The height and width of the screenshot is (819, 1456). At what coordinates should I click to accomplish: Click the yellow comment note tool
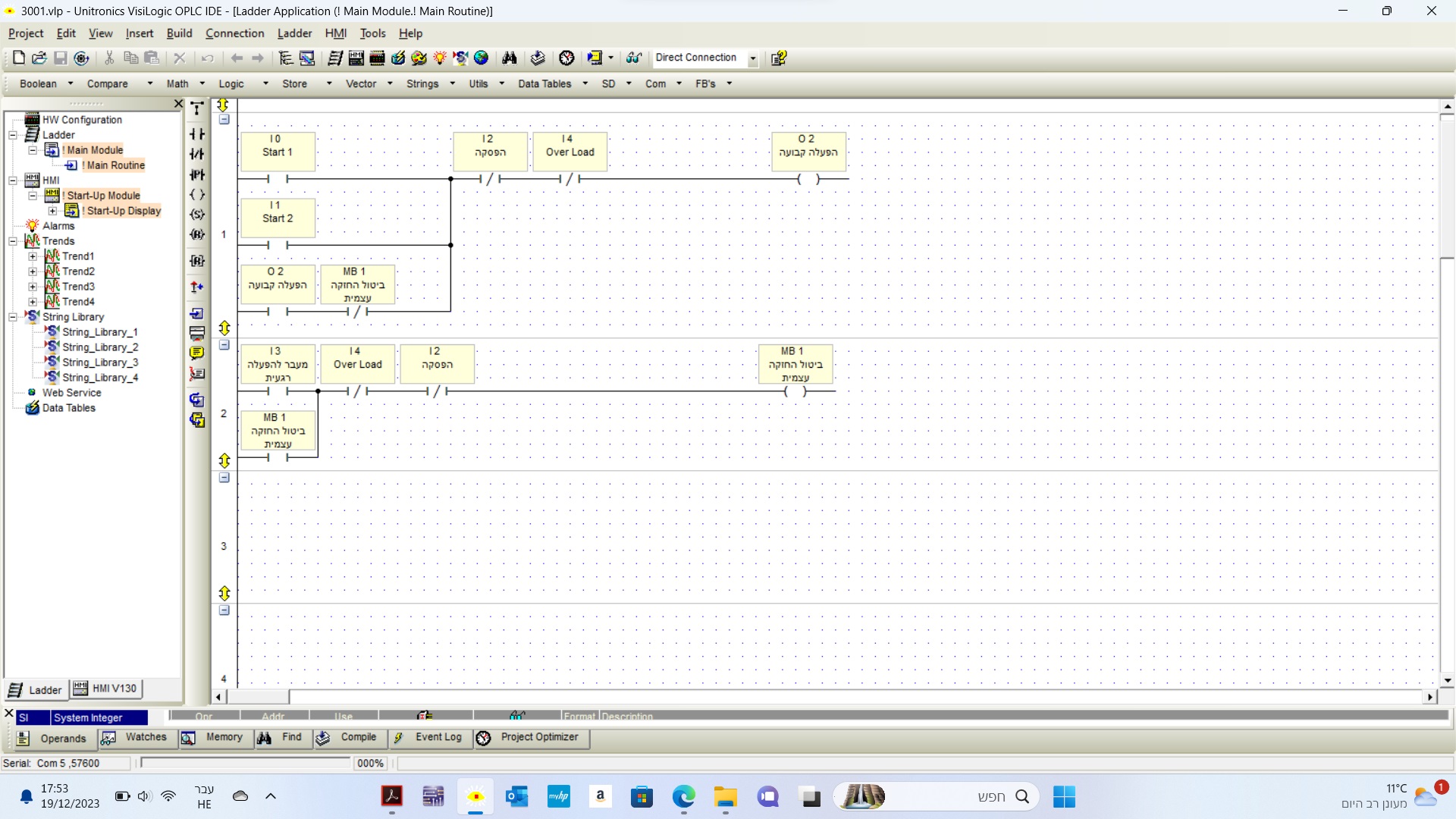pyautogui.click(x=197, y=353)
